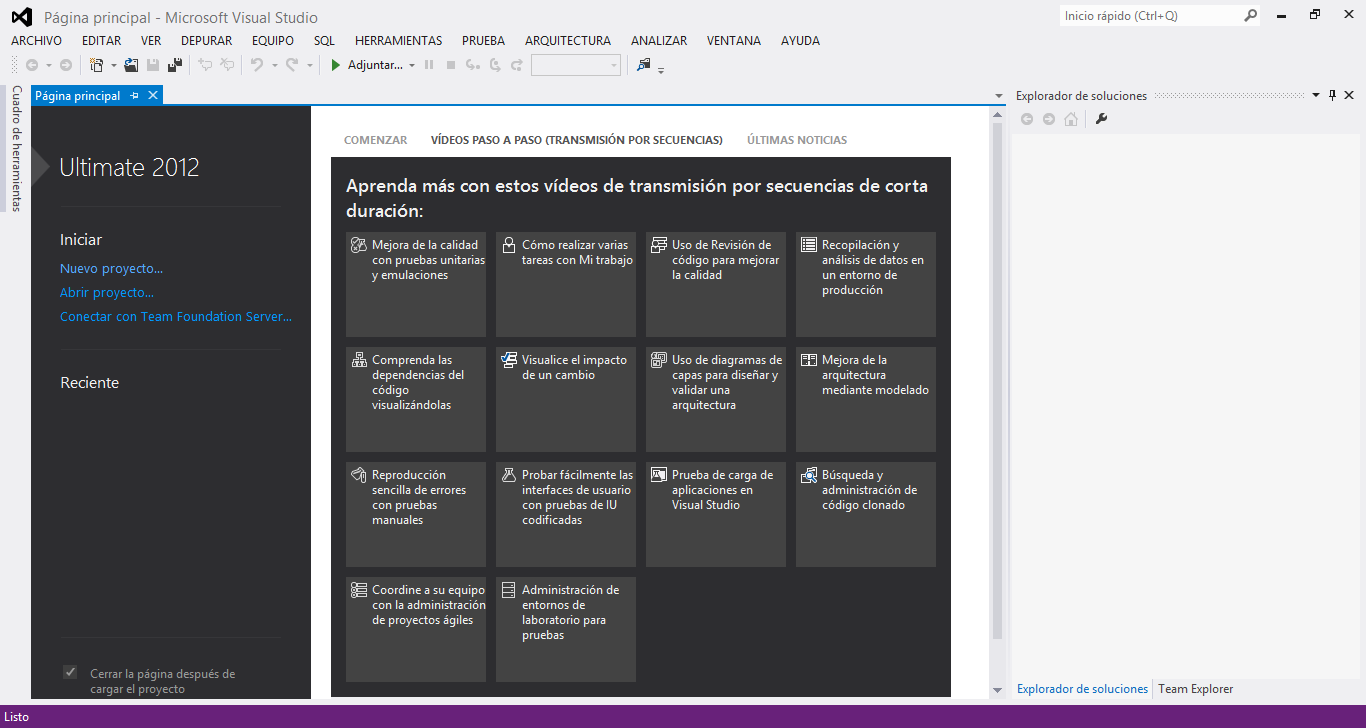Open the ARQUITECTURA menu
This screenshot has height=728, width=1366.
coord(568,41)
